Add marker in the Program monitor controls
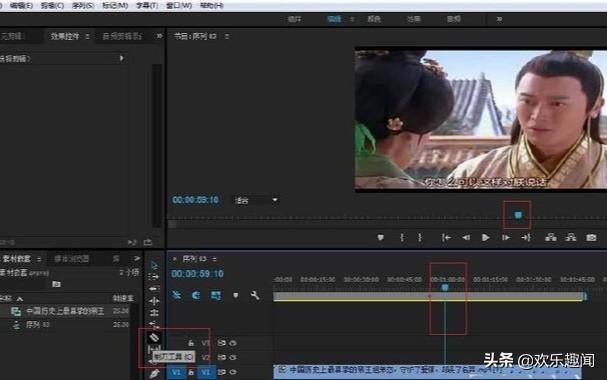Viewport: 607px width, 380px height. [381, 238]
